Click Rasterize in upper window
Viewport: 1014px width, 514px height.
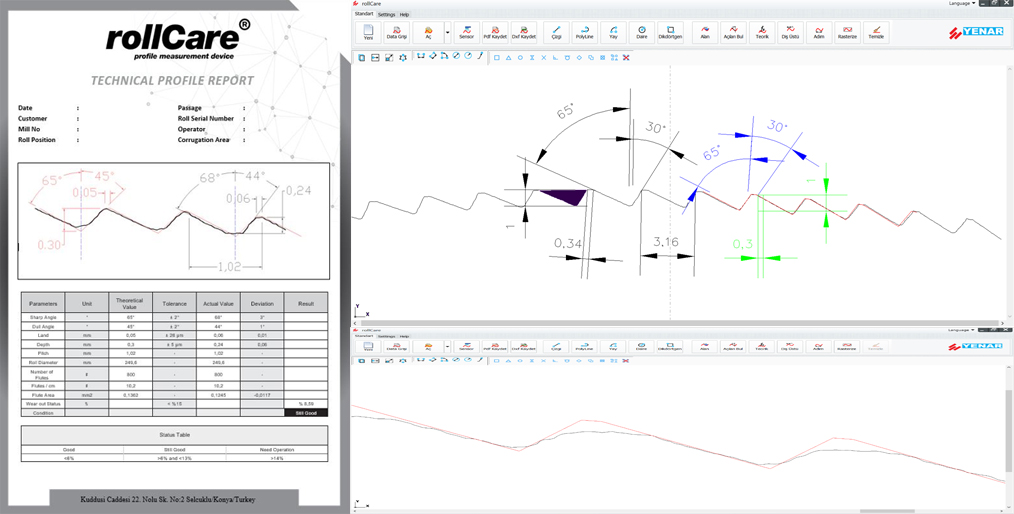[x=847, y=32]
